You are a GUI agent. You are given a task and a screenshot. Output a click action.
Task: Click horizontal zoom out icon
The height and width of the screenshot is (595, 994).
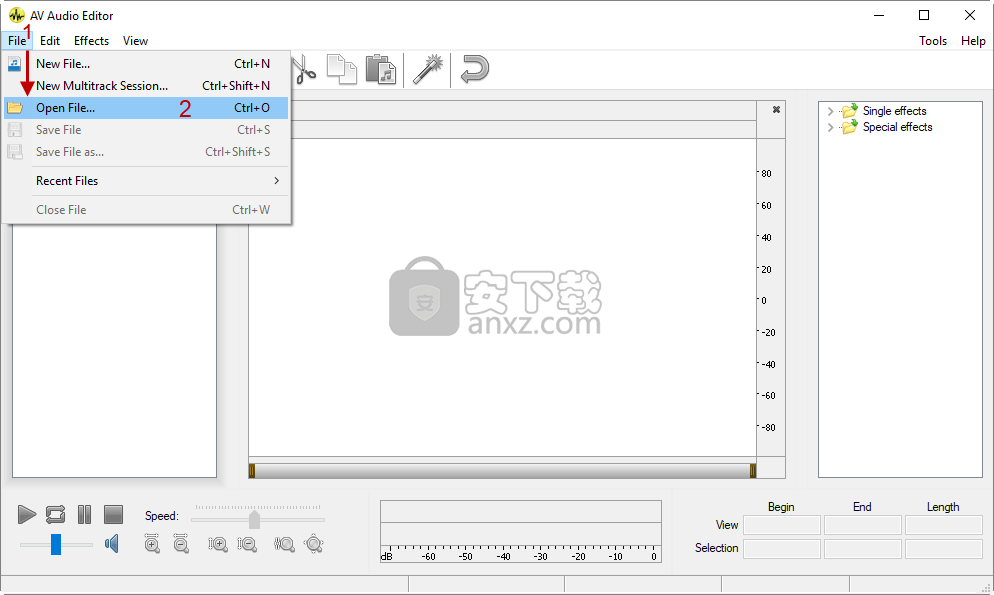[x=181, y=544]
